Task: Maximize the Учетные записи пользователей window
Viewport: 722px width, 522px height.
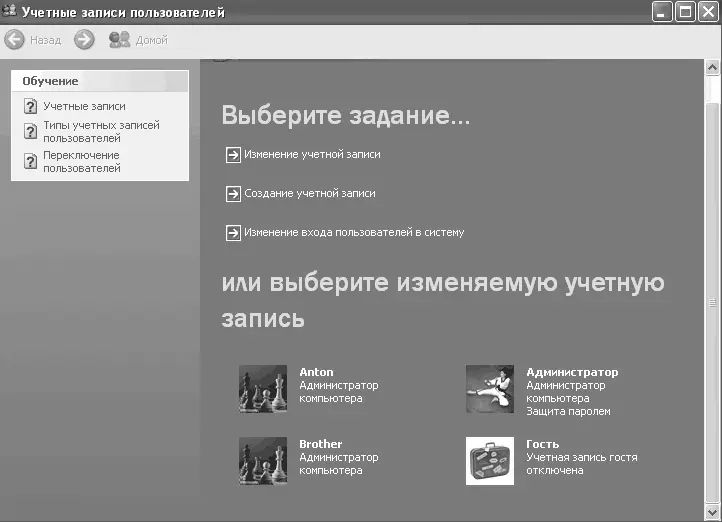Action: pos(685,12)
